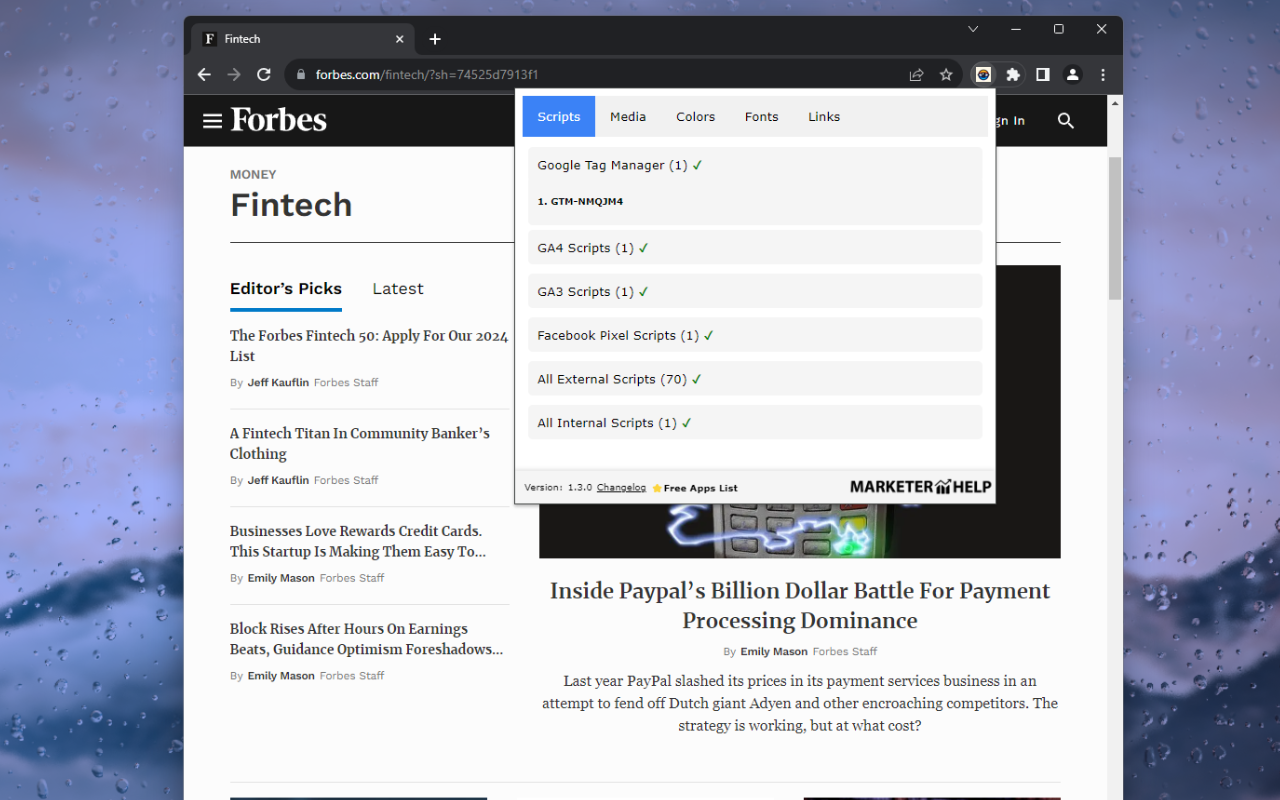Switch to the Colors tab
The height and width of the screenshot is (800, 1280).
point(695,117)
